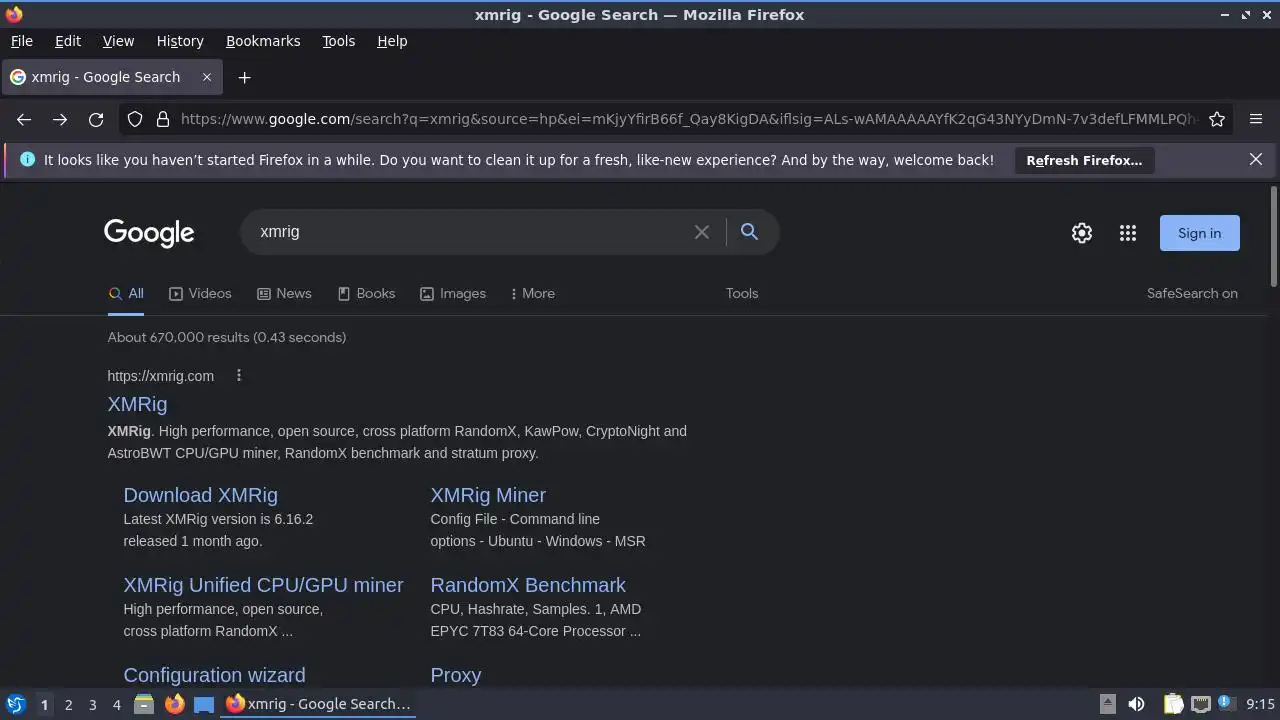Image resolution: width=1280 pixels, height=720 pixels.
Task: View site info via the padlock icon
Action: 163,119
